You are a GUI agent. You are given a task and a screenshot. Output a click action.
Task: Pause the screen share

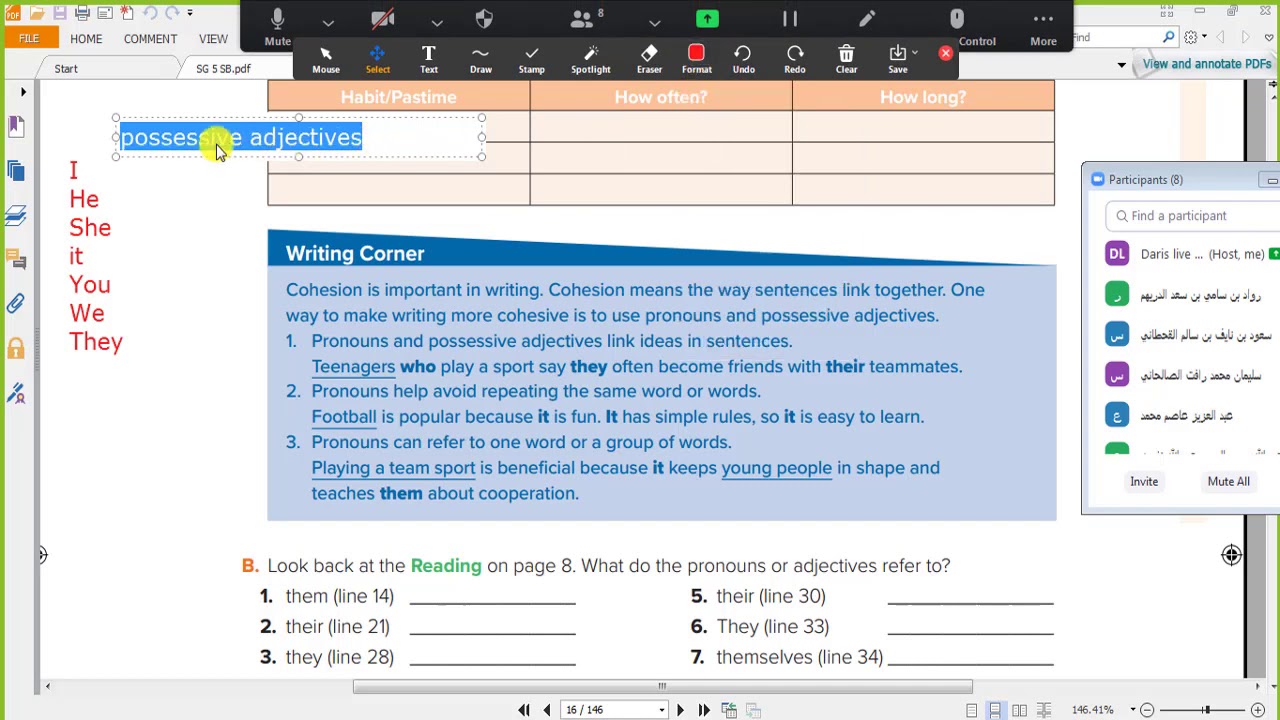790,19
